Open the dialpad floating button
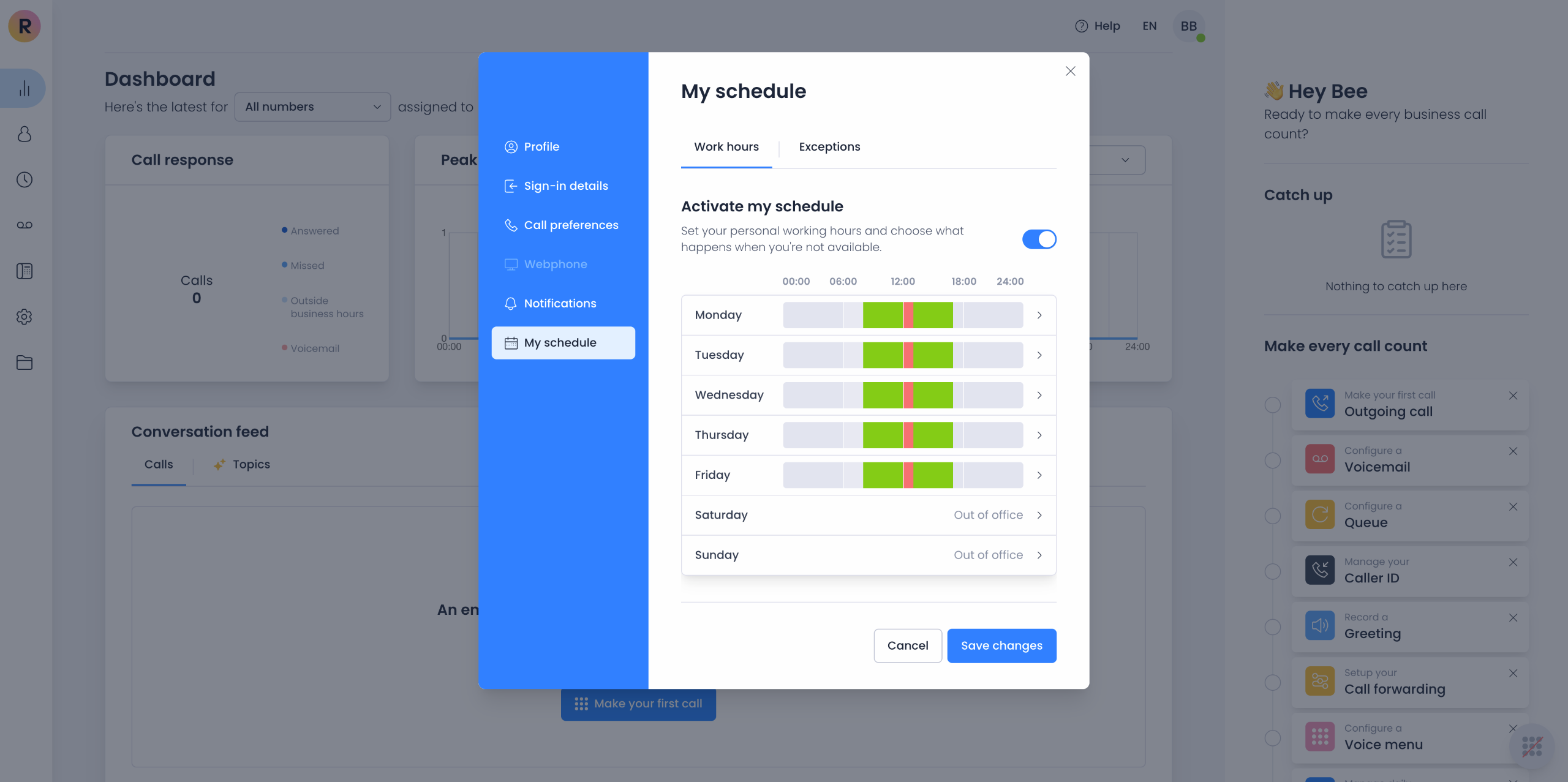 point(1532,746)
